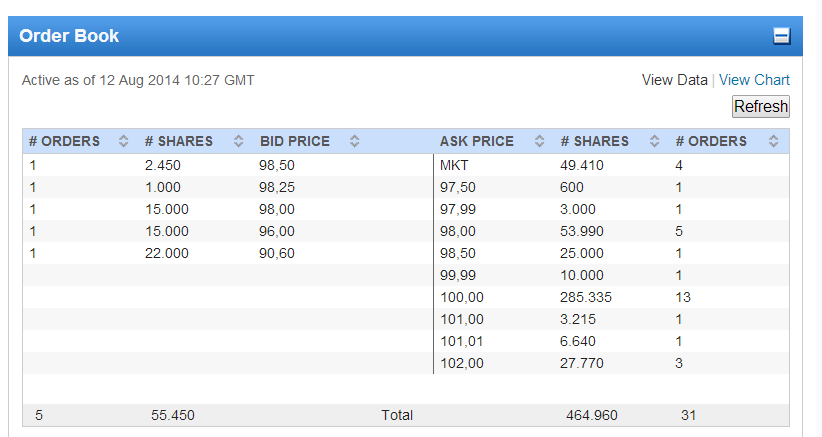
Task: Sort by BID PRICE arrows
Action: [354, 142]
